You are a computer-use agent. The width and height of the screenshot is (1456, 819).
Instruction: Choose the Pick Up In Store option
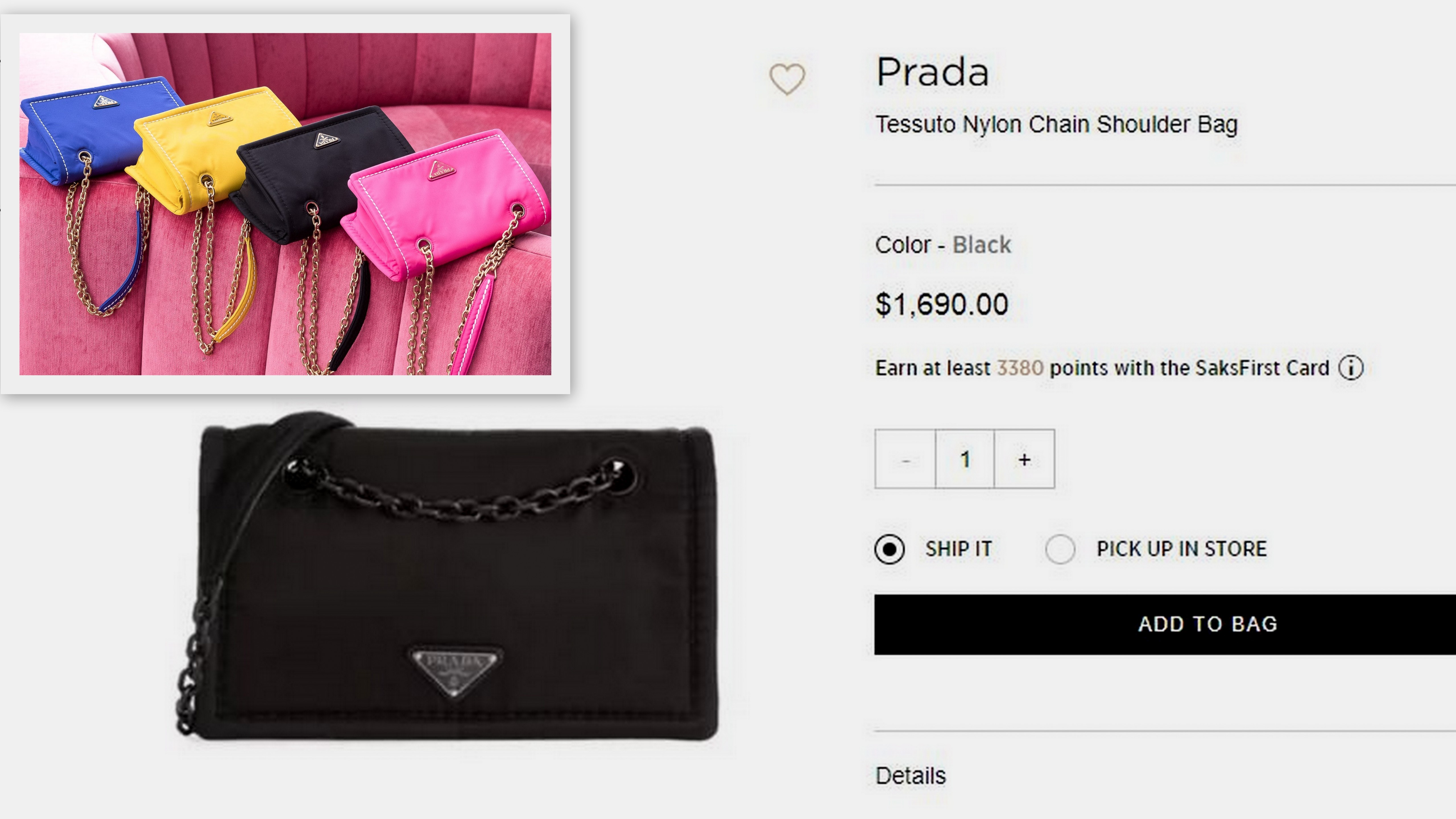[1060, 549]
